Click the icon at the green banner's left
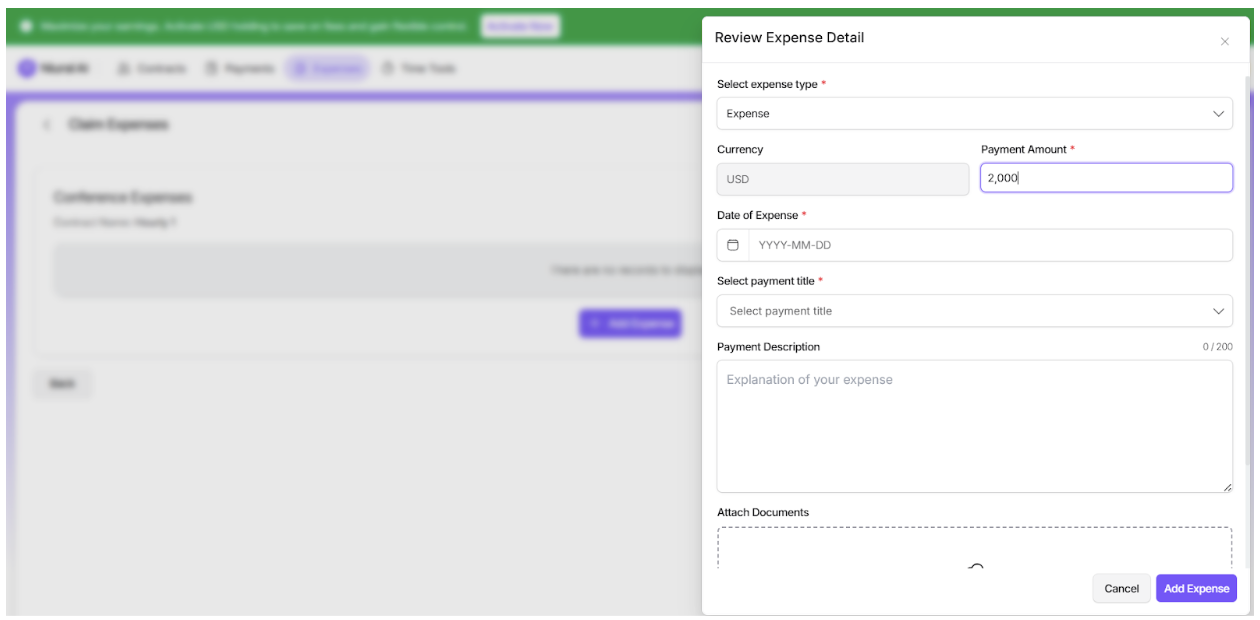Image resolution: width=1260 pixels, height=620 pixels. (26, 26)
